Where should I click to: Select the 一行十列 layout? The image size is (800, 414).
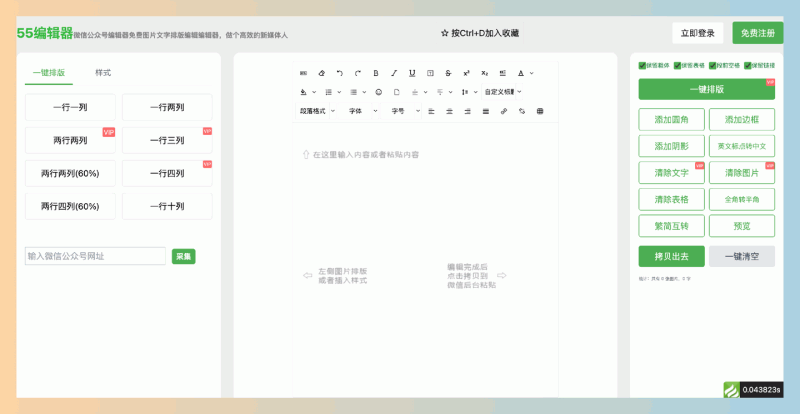pos(167,207)
